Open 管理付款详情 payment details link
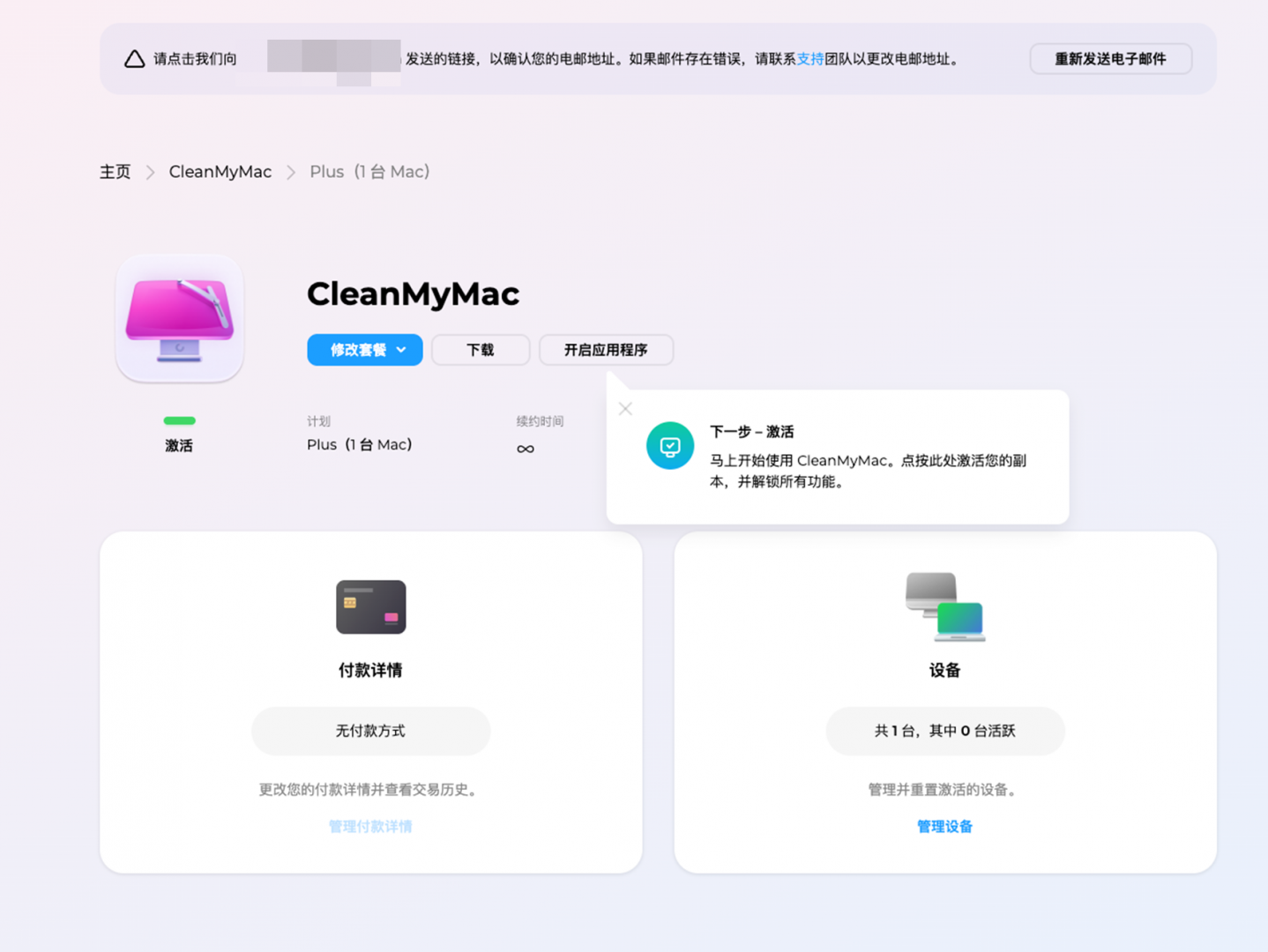This screenshot has height=952, width=1268. click(x=370, y=827)
